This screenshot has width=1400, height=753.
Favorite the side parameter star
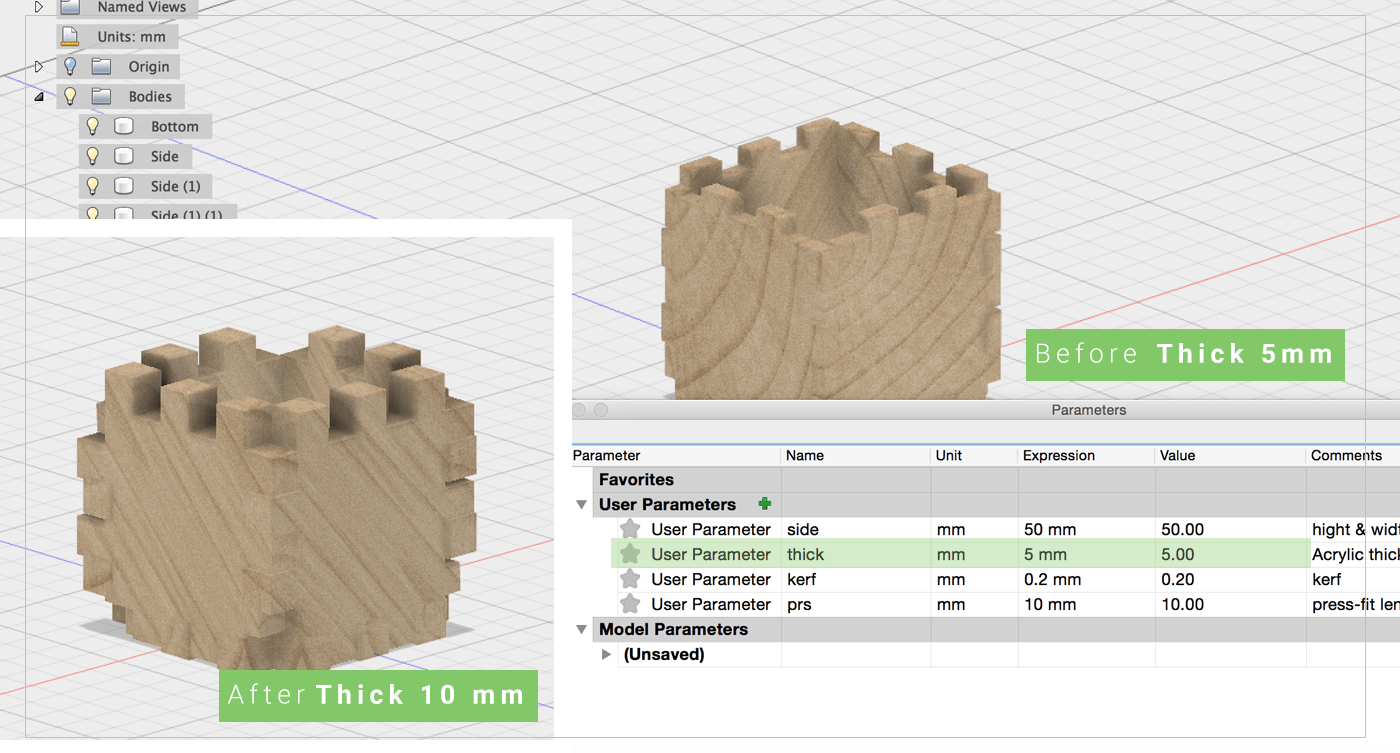pos(630,529)
